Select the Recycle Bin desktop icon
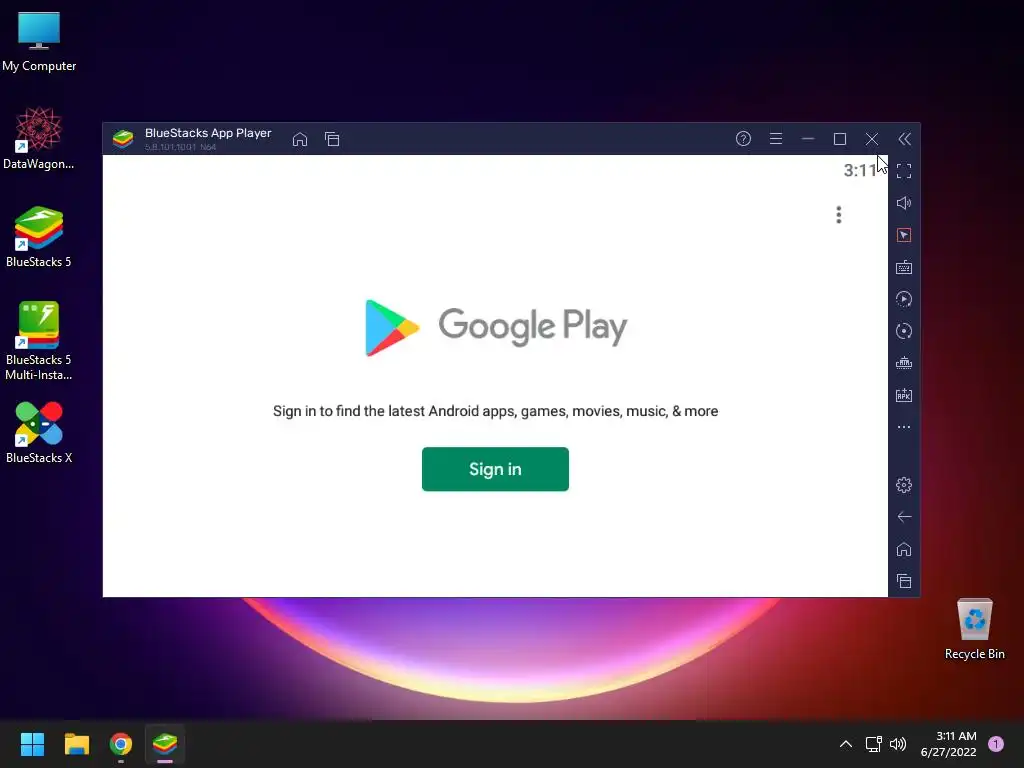This screenshot has height=768, width=1024. coord(974,630)
